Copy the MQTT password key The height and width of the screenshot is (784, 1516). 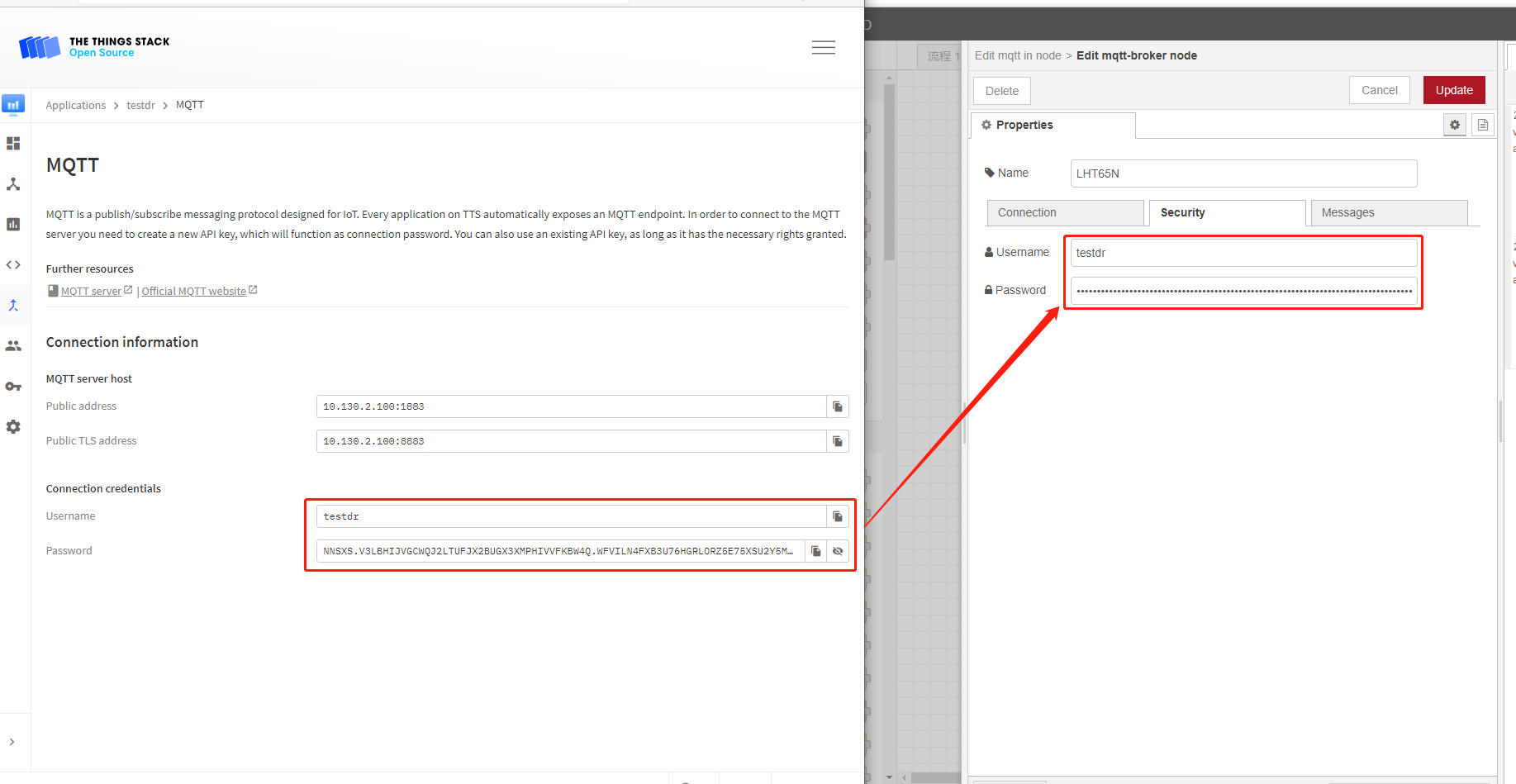816,551
